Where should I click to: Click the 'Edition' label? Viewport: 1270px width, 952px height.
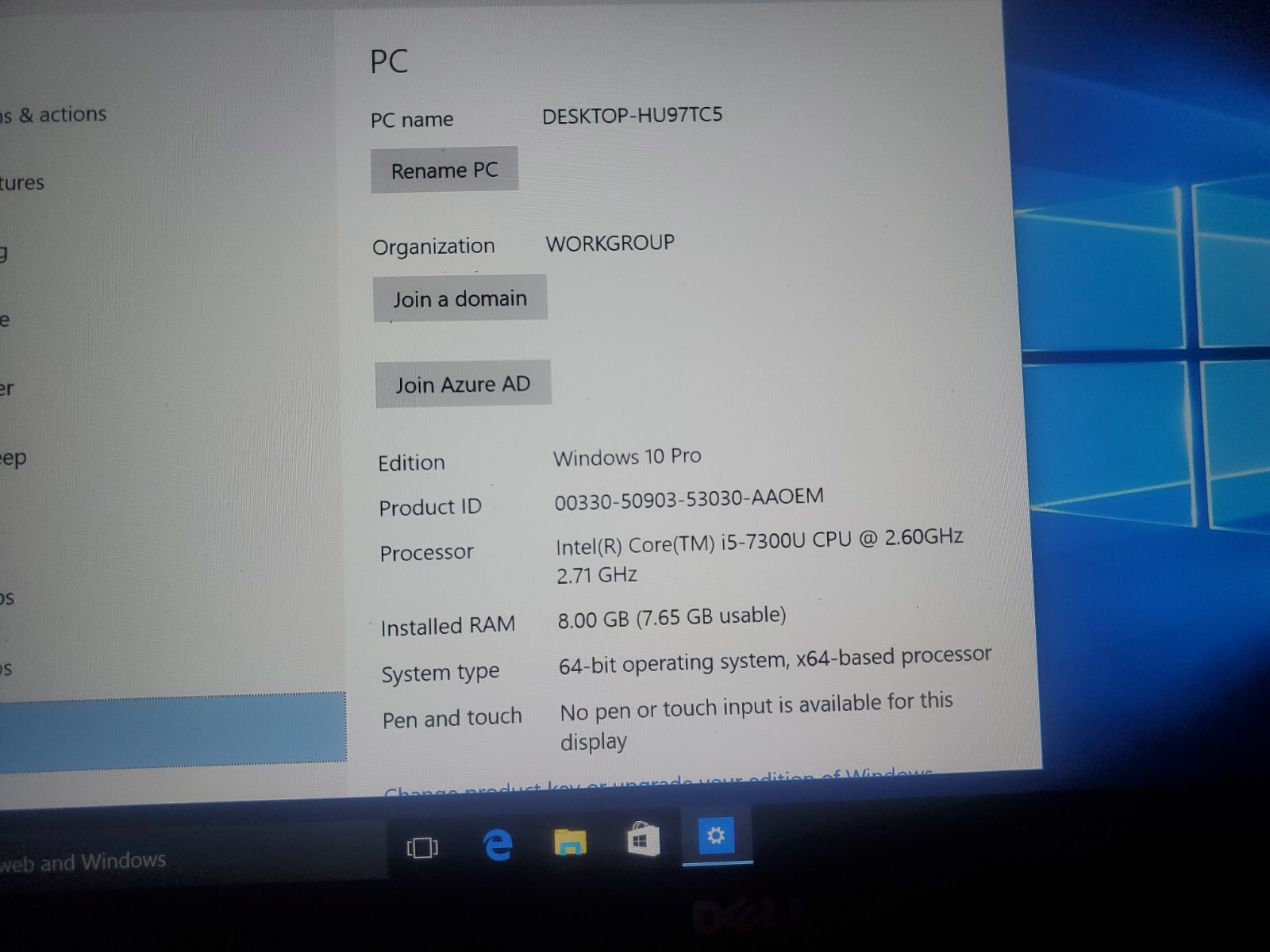tap(411, 463)
